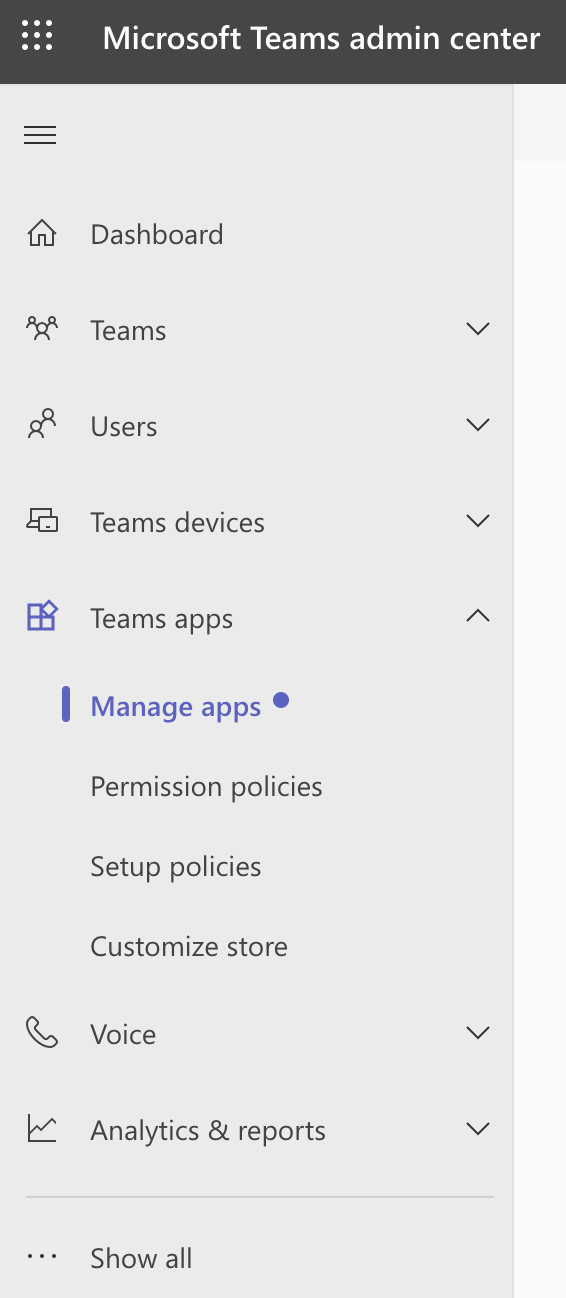566x1298 pixels.
Task: Select the Teams navigation item
Action: point(128,331)
